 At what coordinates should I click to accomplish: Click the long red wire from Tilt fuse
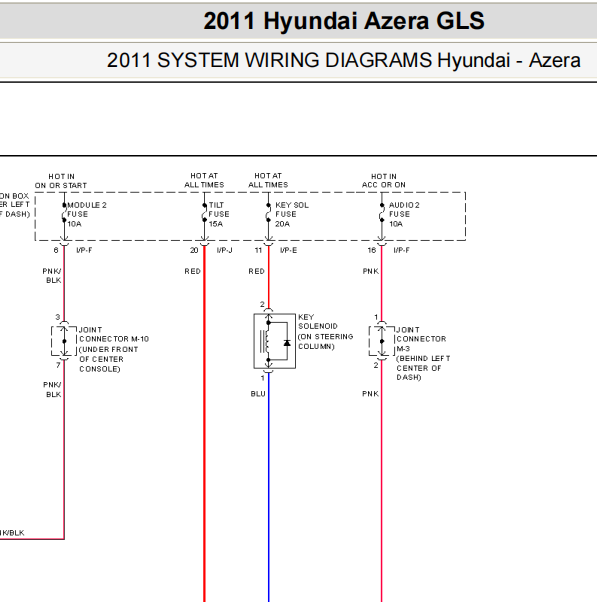205,422
